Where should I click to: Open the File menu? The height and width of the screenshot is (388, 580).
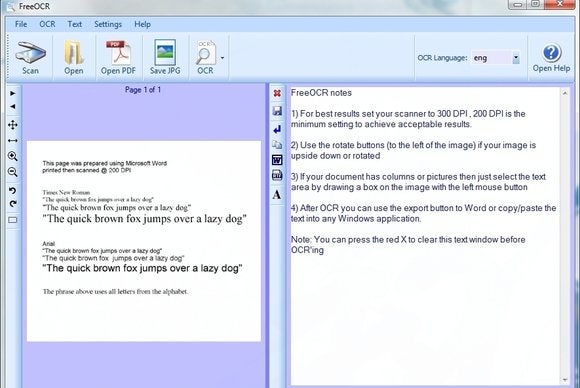click(21, 24)
